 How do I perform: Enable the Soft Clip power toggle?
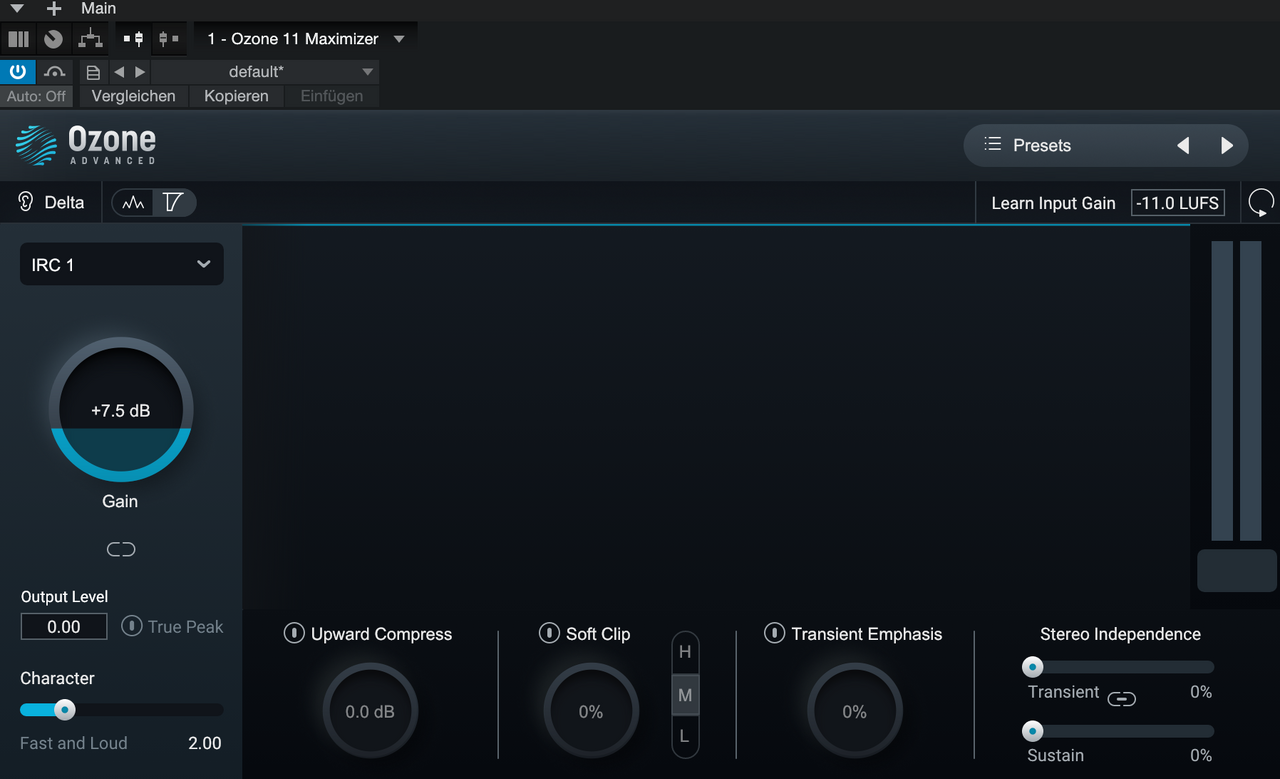pyautogui.click(x=549, y=633)
